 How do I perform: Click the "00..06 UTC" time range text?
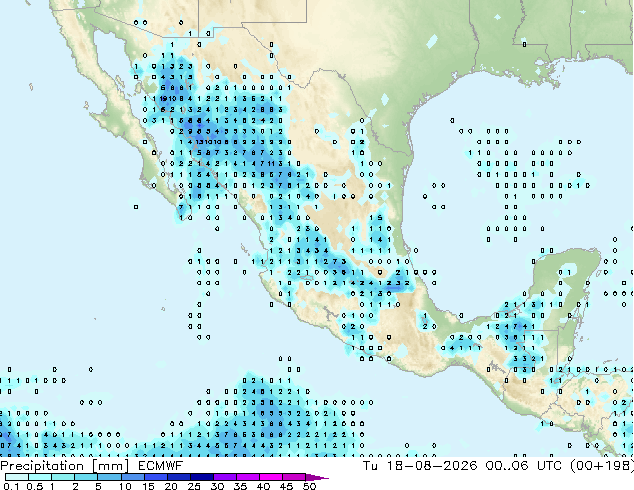coord(524,466)
